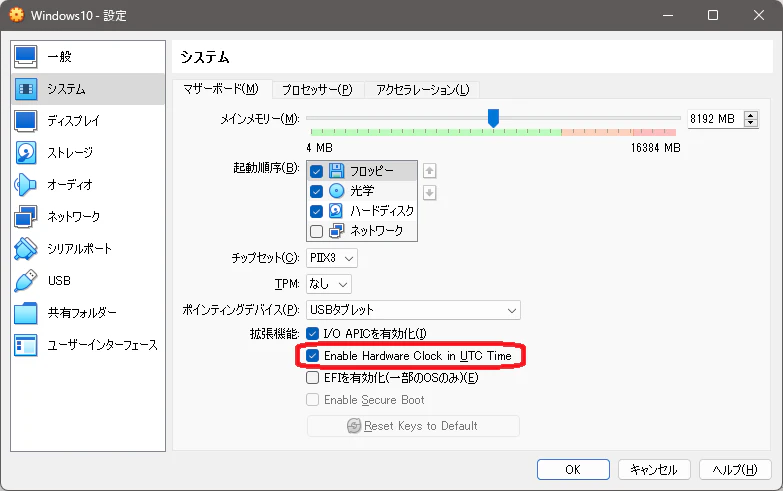
Task: Click the 8192 MB memory input field
Action: click(715, 119)
